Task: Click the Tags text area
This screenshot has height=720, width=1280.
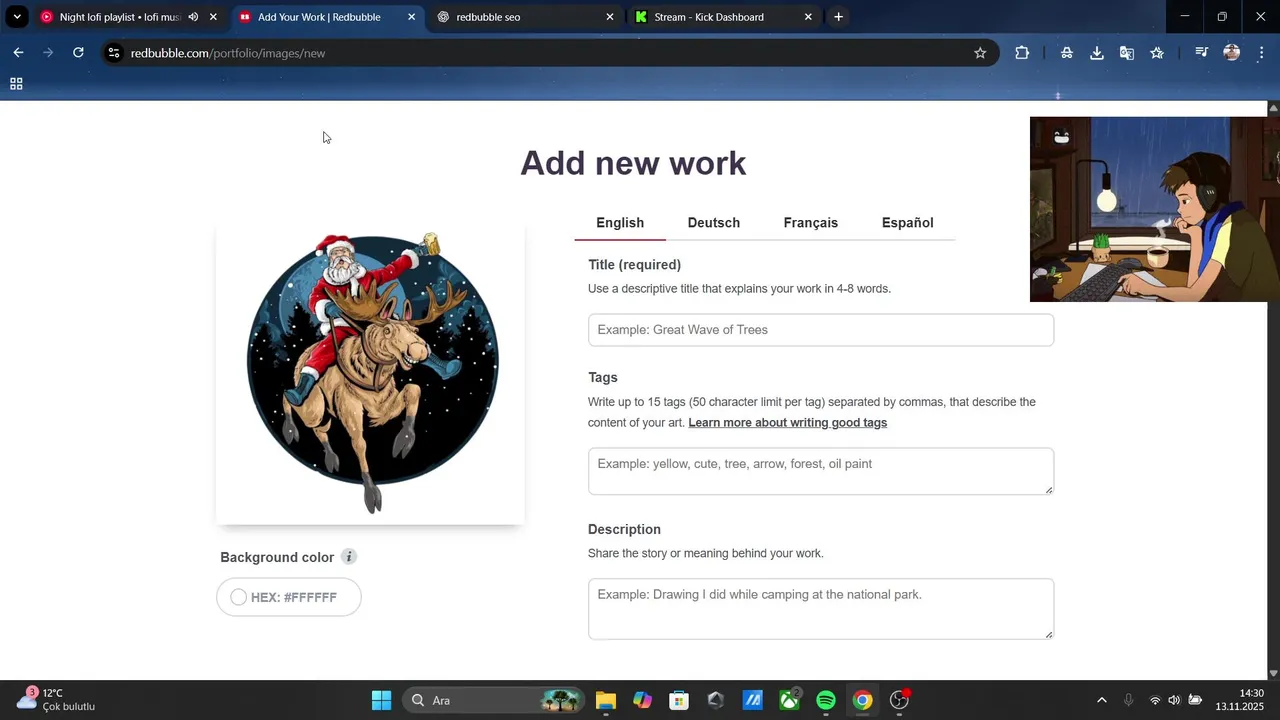Action: (821, 471)
